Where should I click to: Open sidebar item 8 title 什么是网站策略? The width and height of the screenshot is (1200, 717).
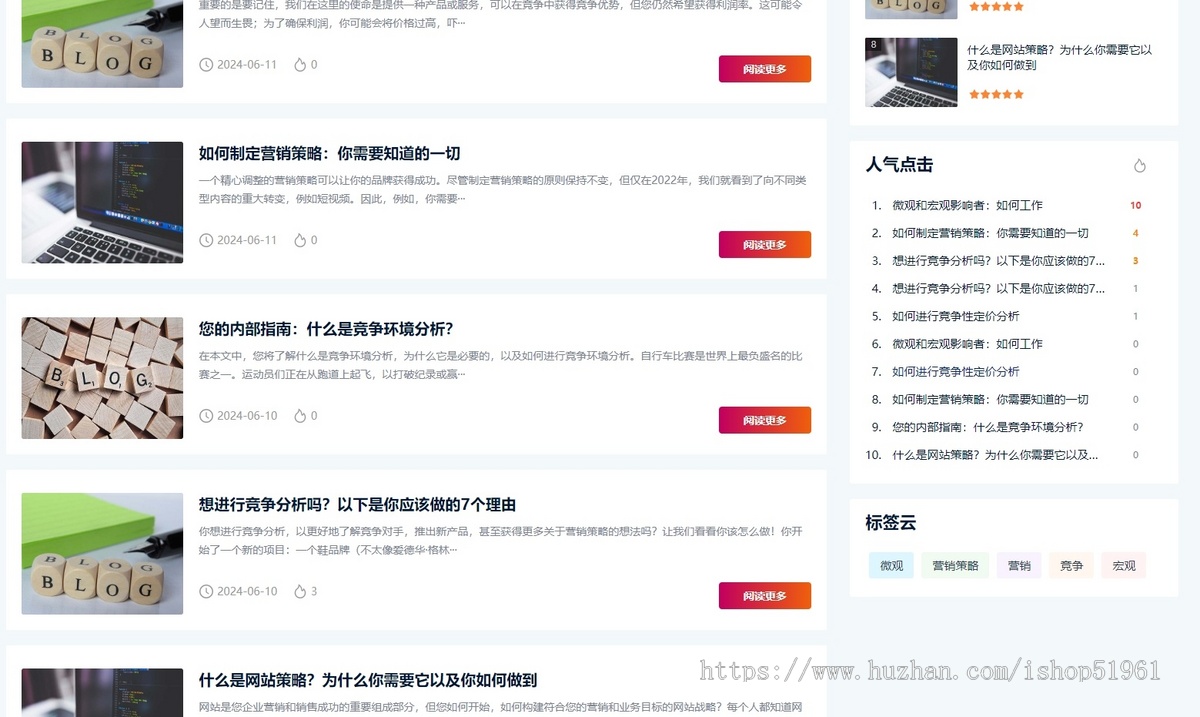click(1060, 57)
